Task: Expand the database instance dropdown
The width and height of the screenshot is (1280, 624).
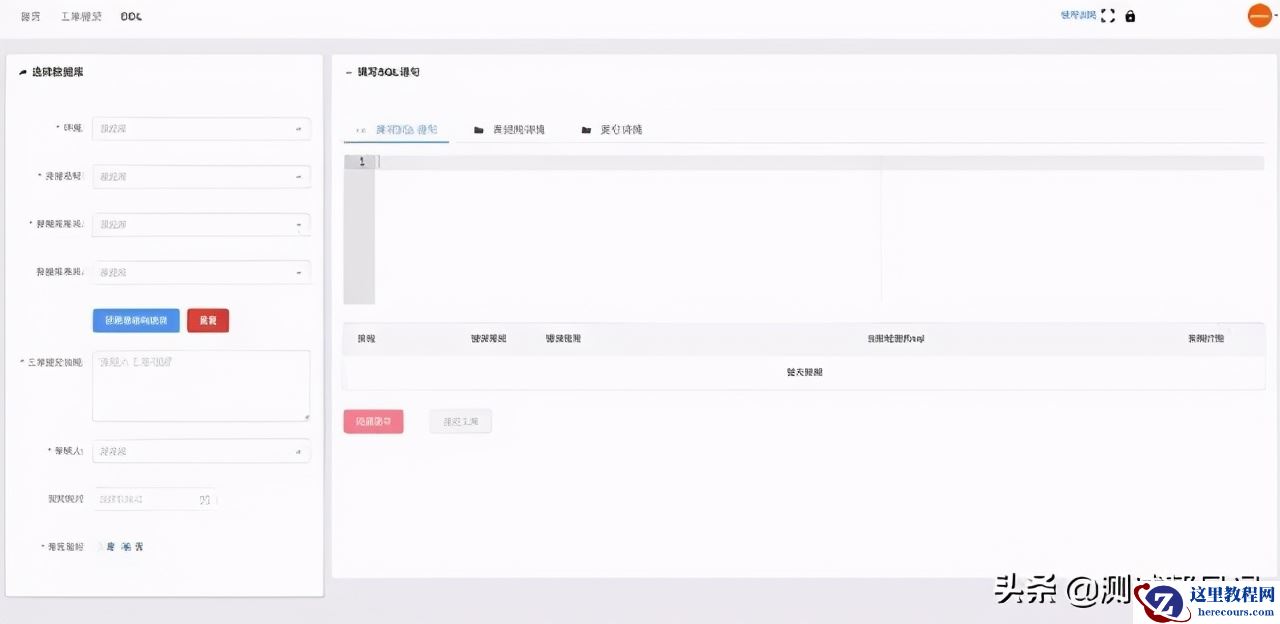Action: click(200, 224)
